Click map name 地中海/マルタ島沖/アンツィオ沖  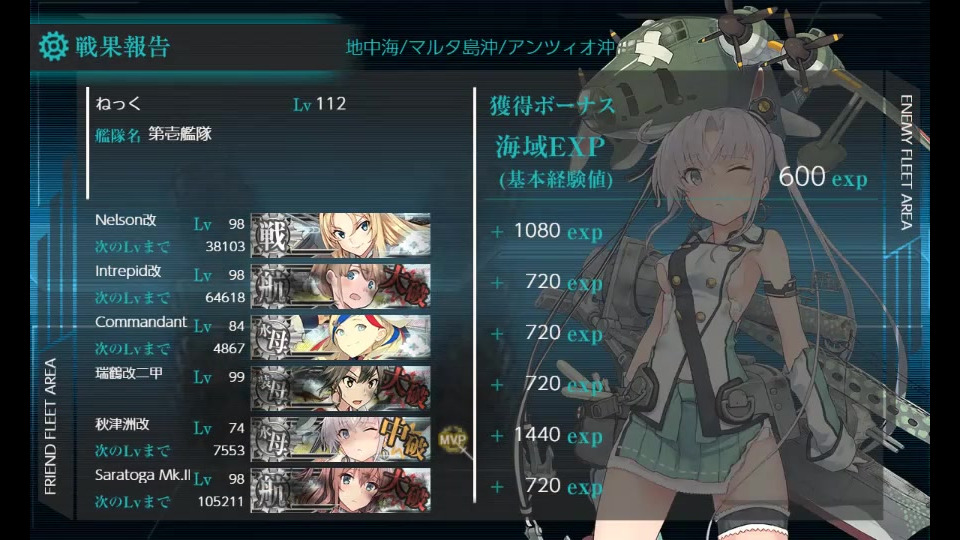[x=480, y=47]
